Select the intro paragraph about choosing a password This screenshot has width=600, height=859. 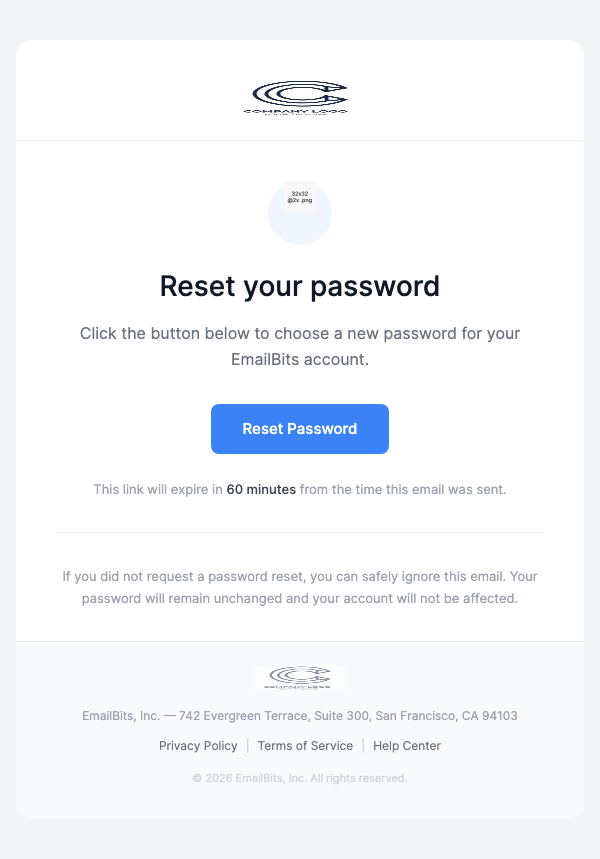(x=299, y=346)
